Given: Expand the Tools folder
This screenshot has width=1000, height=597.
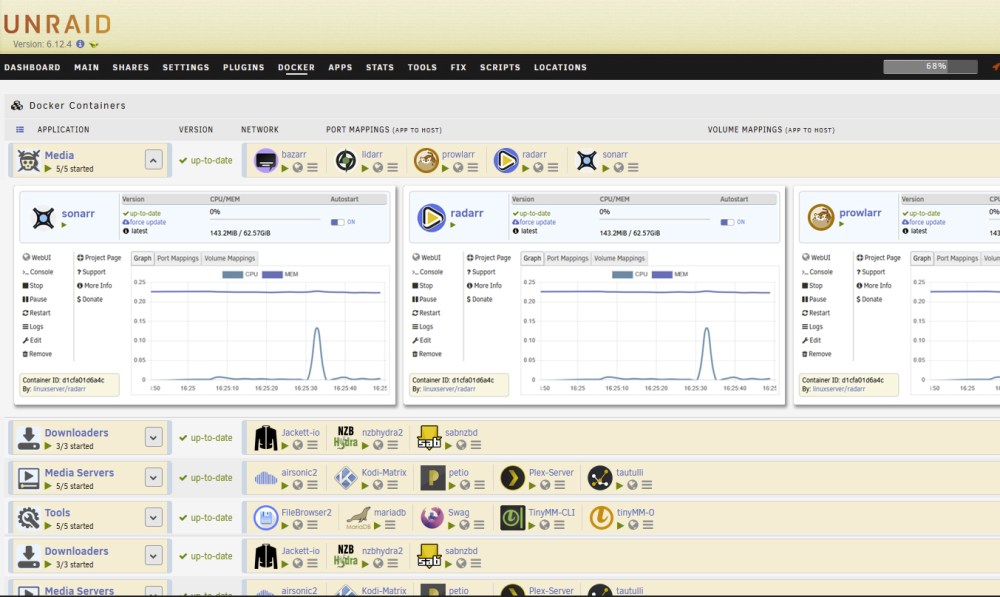Looking at the screenshot, I should click(153, 517).
